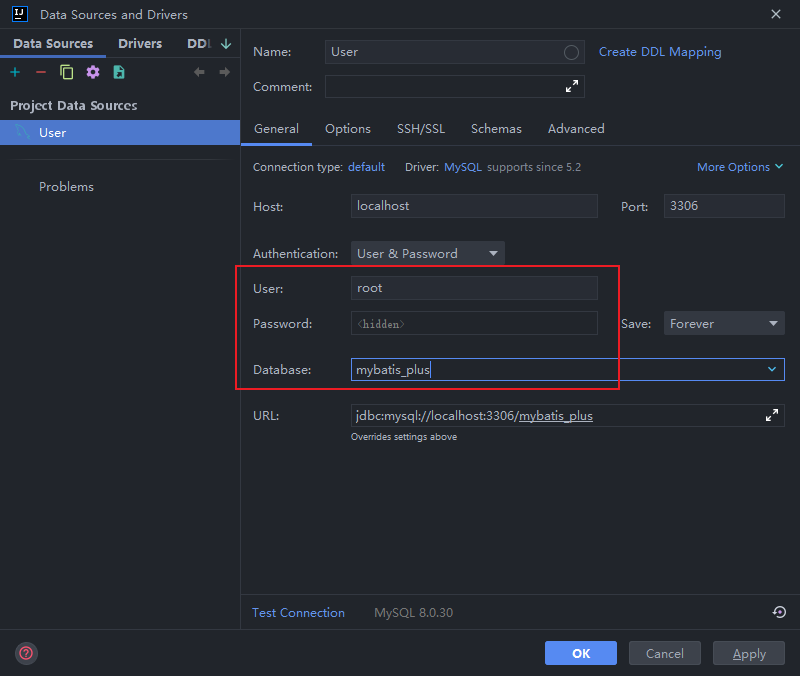
Task: Click in the Host input field
Action: coord(473,206)
